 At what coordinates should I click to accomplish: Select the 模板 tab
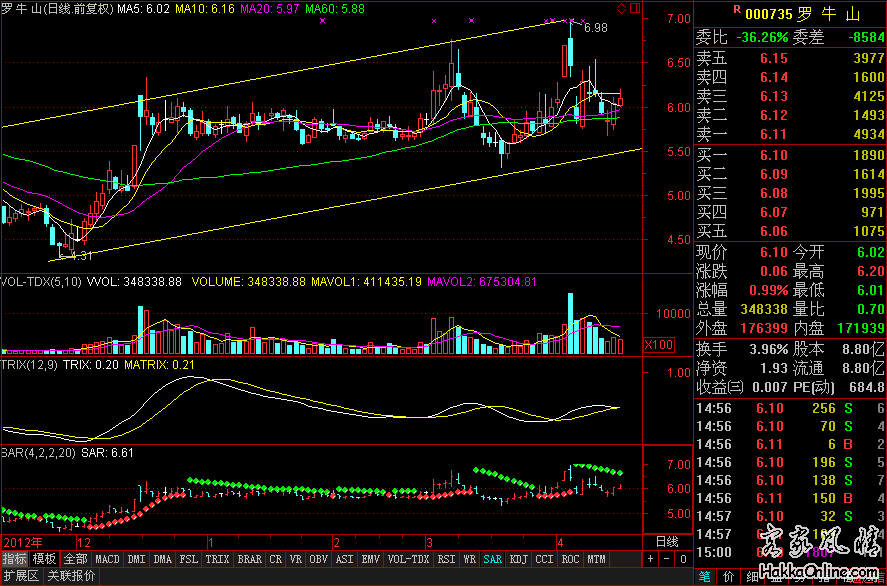pos(44,559)
